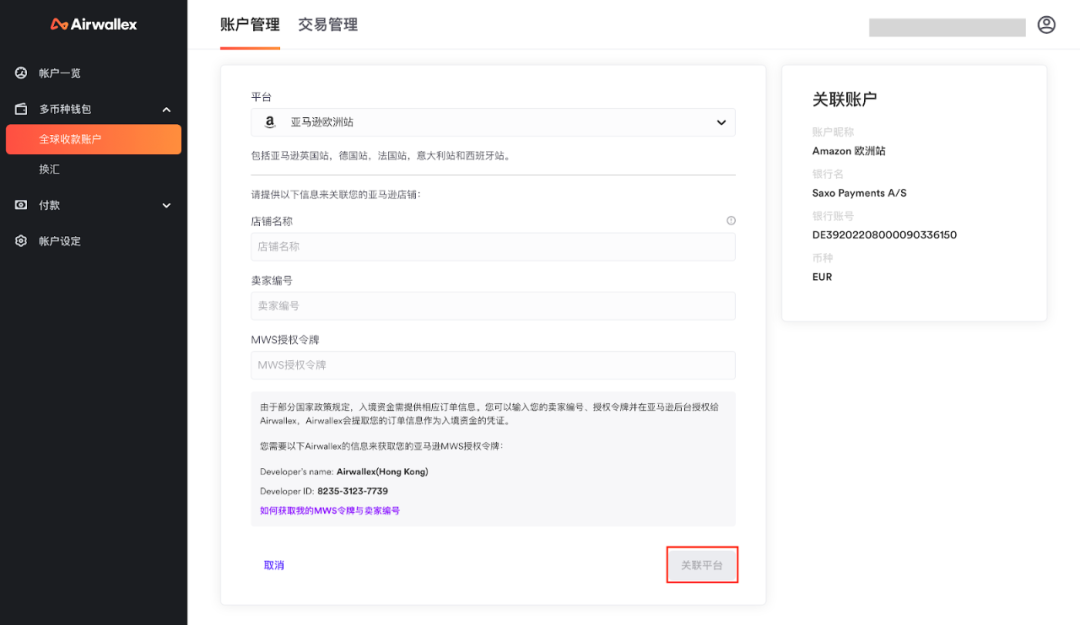Click the 取消 button
Image resolution: width=1080 pixels, height=625 pixels.
coord(274,564)
